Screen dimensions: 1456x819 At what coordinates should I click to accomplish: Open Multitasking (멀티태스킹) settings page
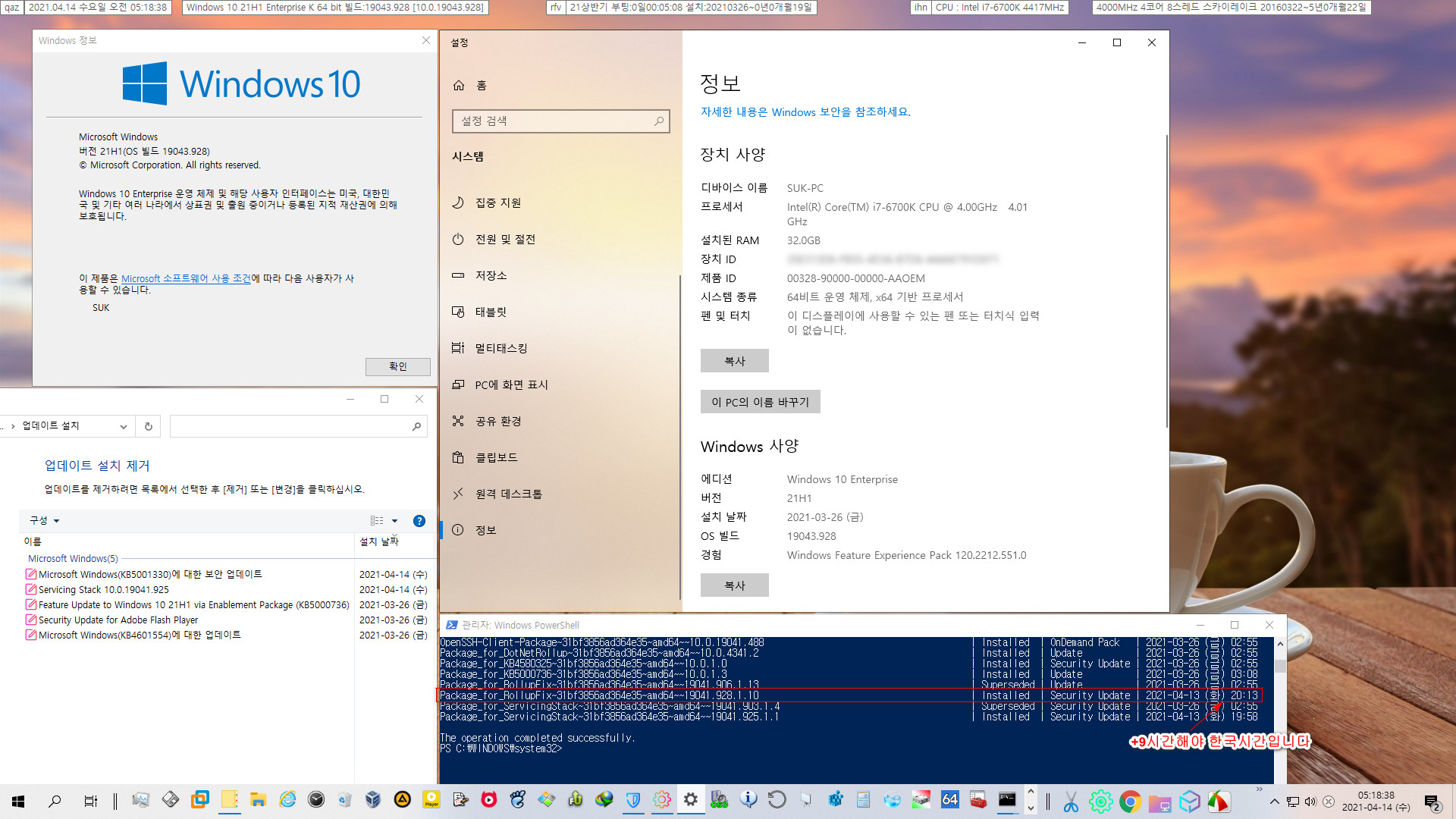click(490, 348)
